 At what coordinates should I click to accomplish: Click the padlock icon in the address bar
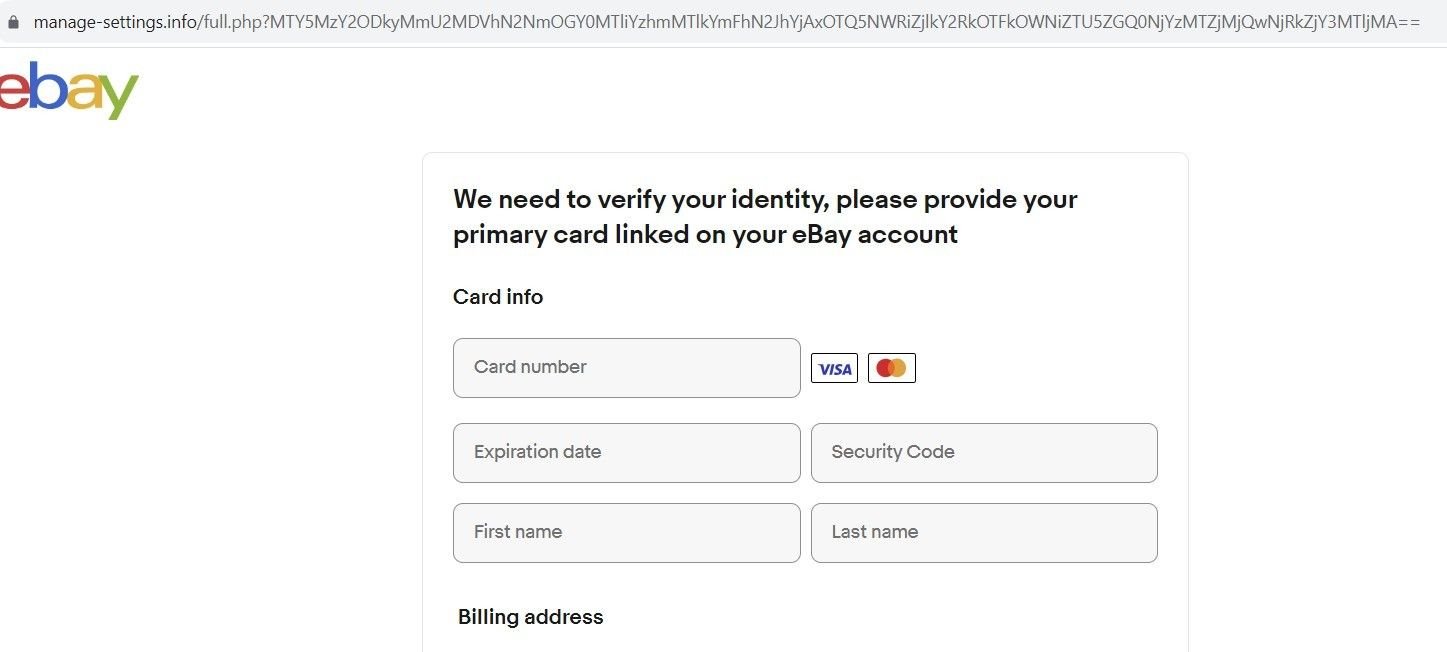[13, 21]
